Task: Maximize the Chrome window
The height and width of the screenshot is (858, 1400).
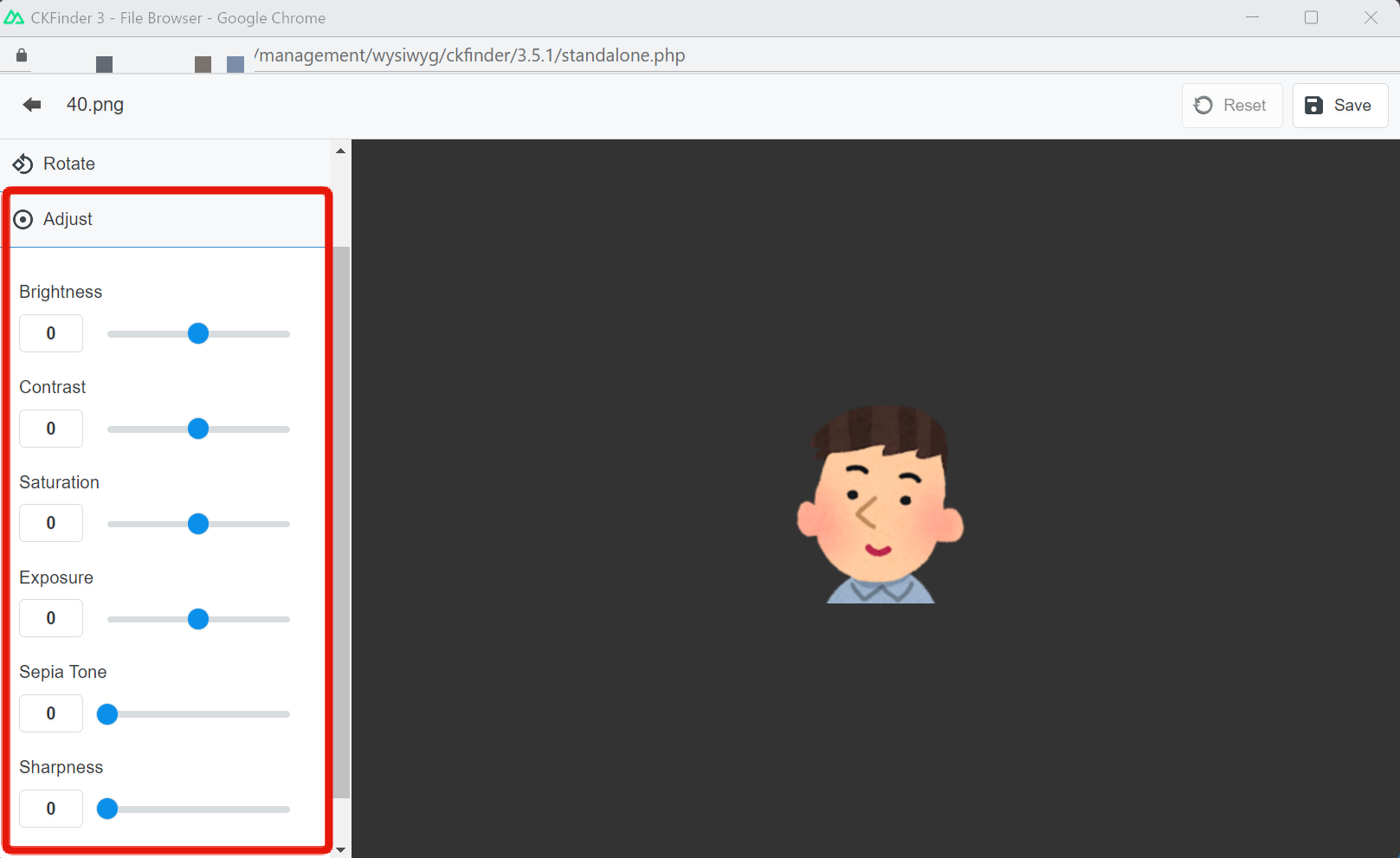Action: 1311,17
